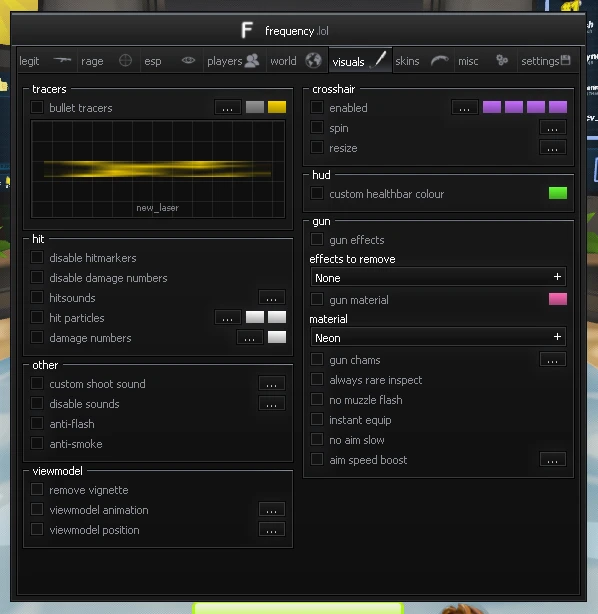Pick the green healthbar colour swatch
Screen dimensions: 598x614
tap(558, 193)
